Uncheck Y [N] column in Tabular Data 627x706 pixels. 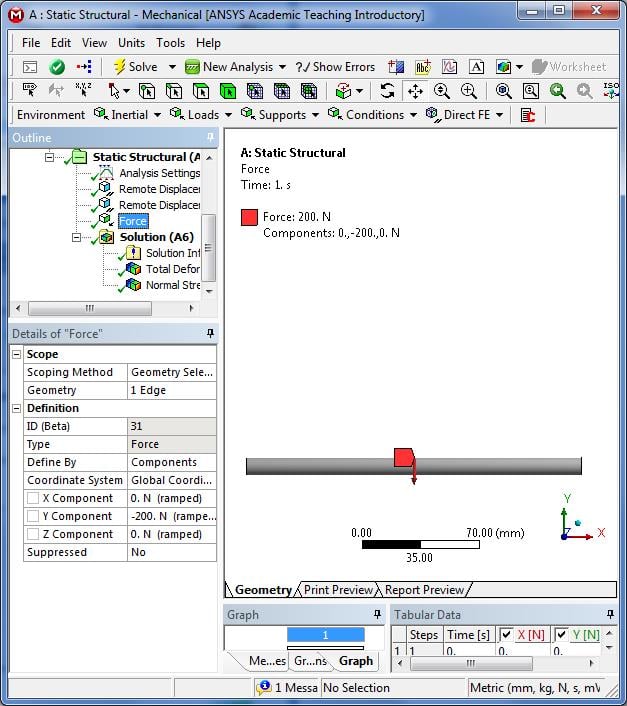pos(561,635)
